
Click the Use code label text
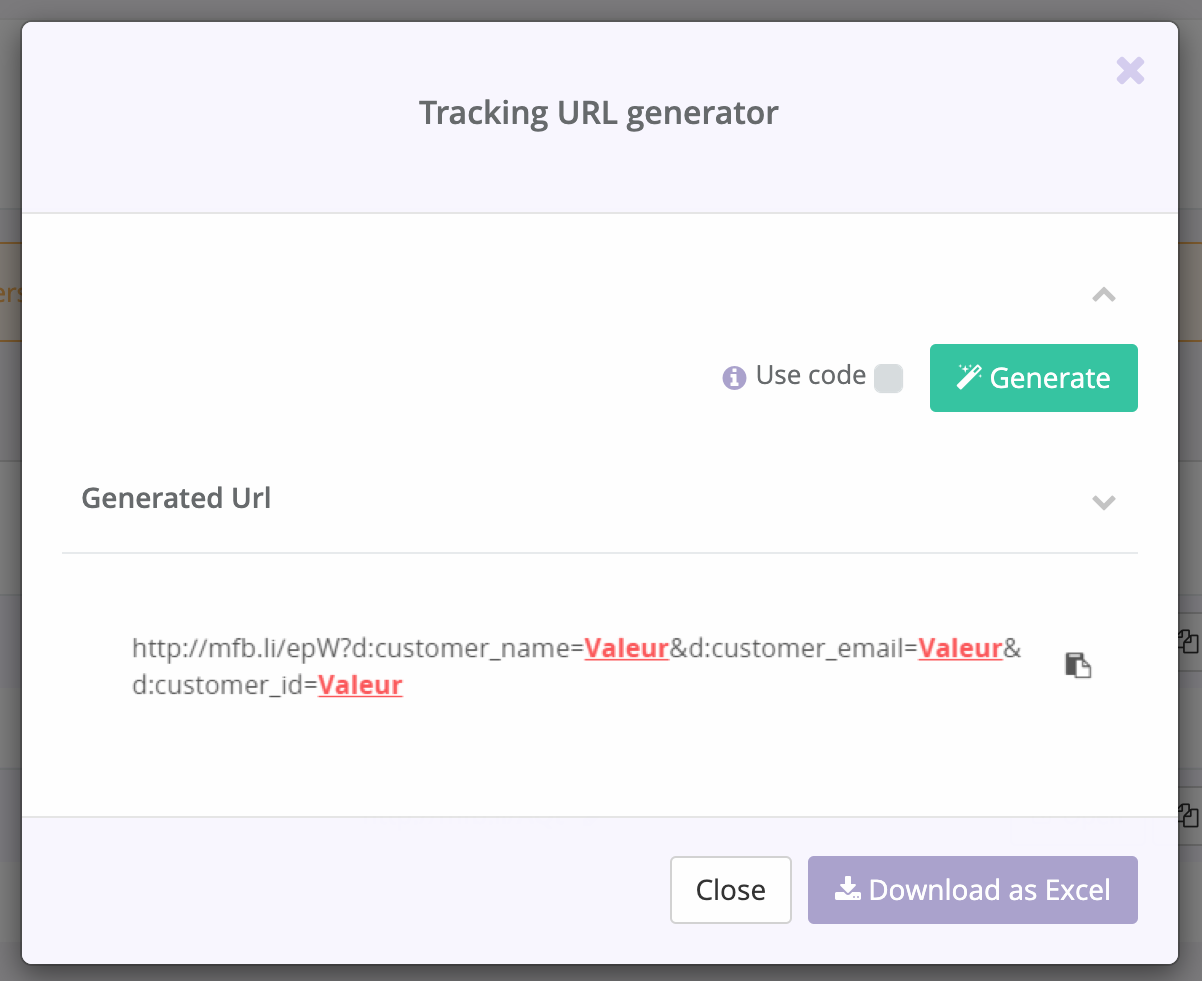tap(810, 376)
